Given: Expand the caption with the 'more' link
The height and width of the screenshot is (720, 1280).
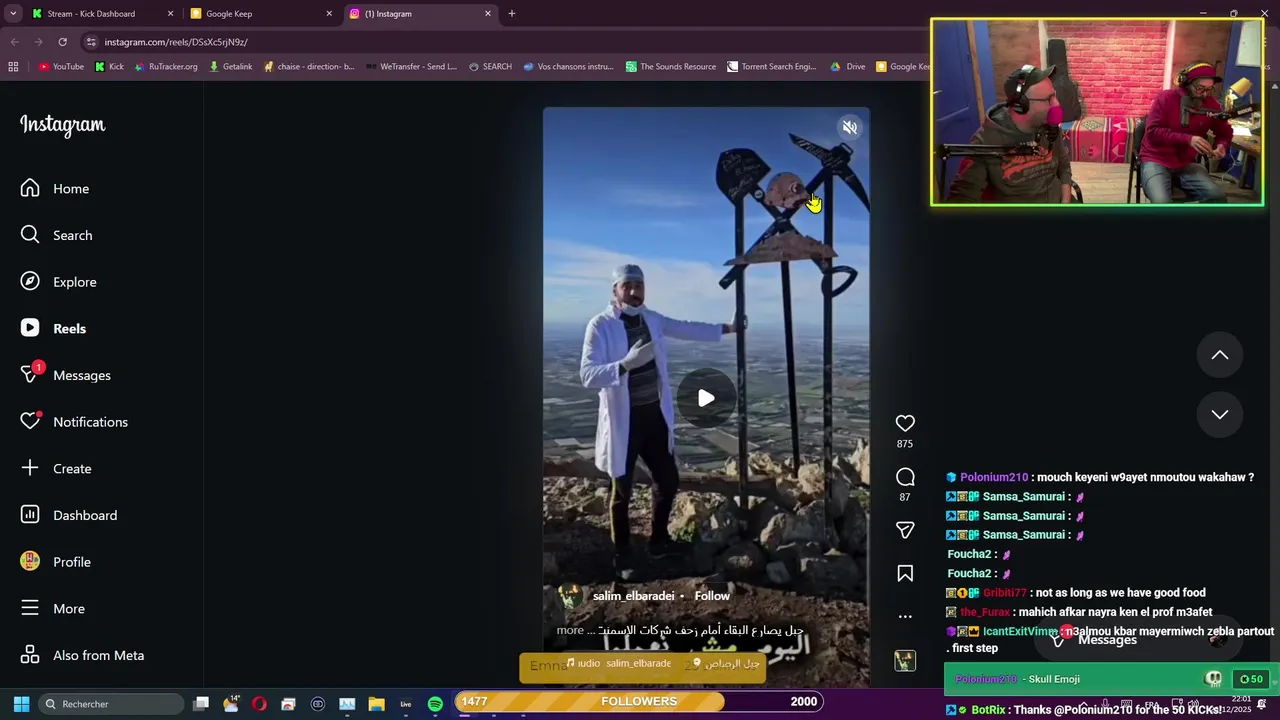Looking at the screenshot, I should coord(570,630).
